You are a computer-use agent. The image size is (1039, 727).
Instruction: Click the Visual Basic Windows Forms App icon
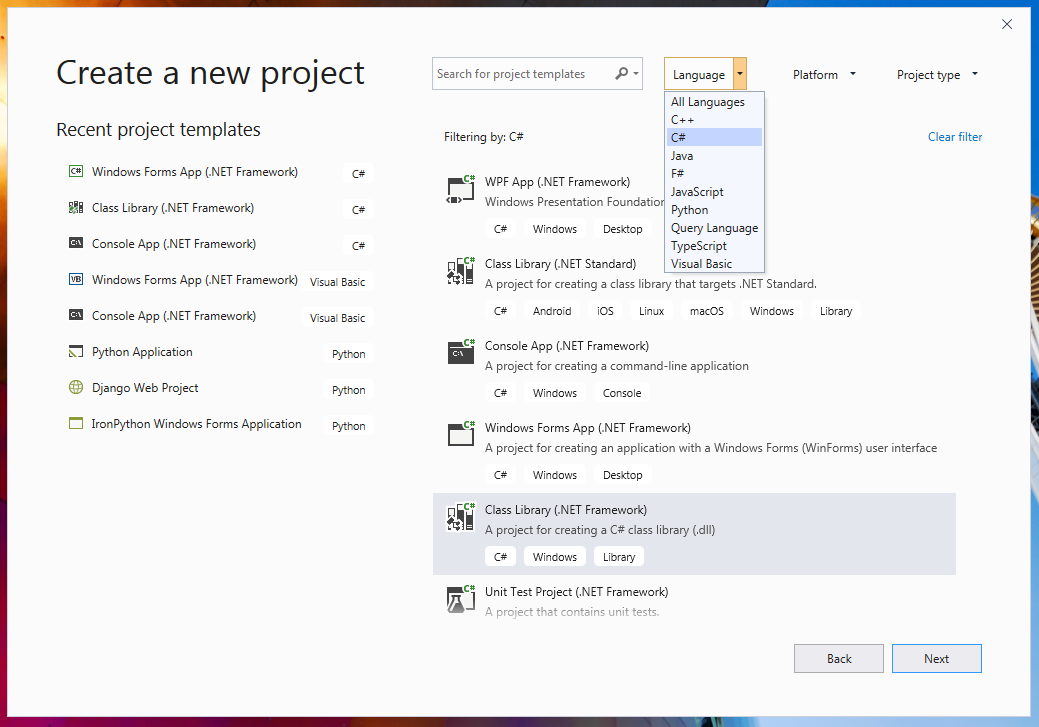click(76, 279)
